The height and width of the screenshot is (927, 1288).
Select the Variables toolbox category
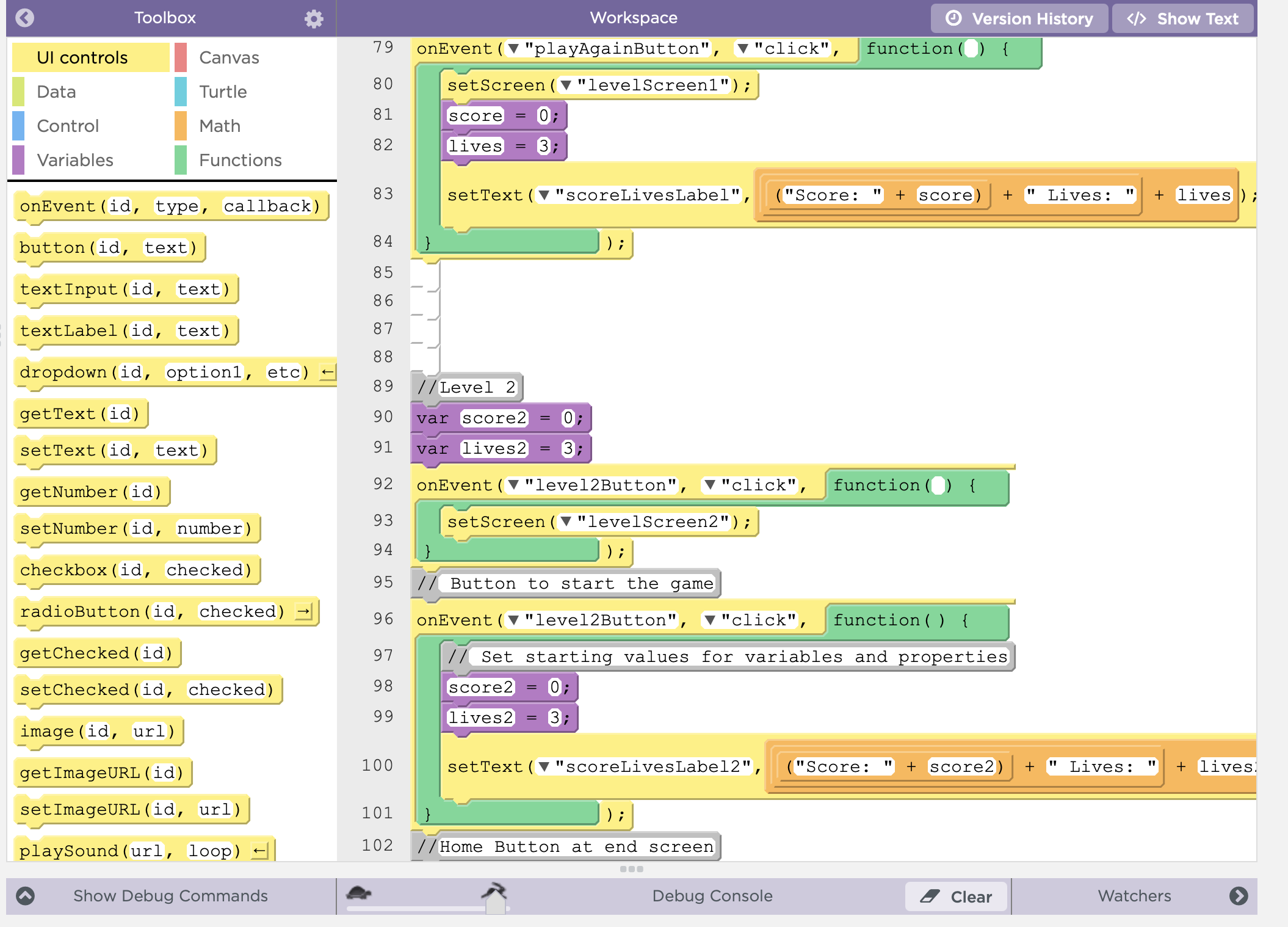[x=75, y=160]
